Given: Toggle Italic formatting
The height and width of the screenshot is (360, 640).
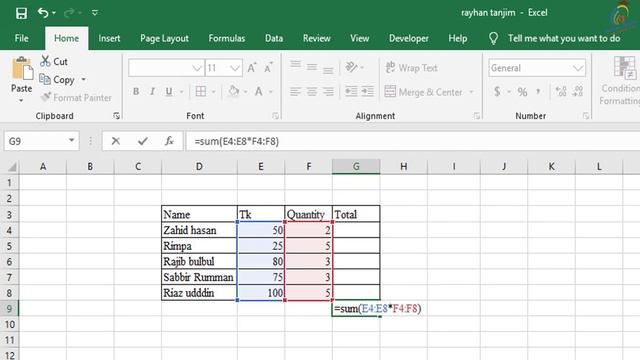Looking at the screenshot, I should click(152, 92).
